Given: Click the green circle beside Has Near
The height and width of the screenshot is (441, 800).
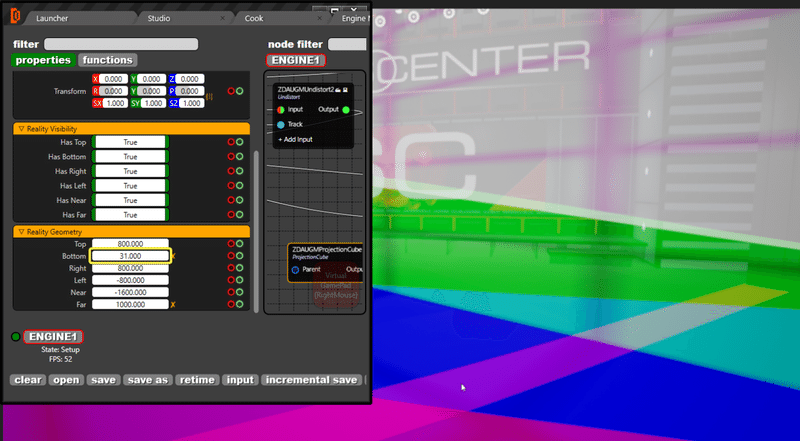Looking at the screenshot, I should 239,200.
